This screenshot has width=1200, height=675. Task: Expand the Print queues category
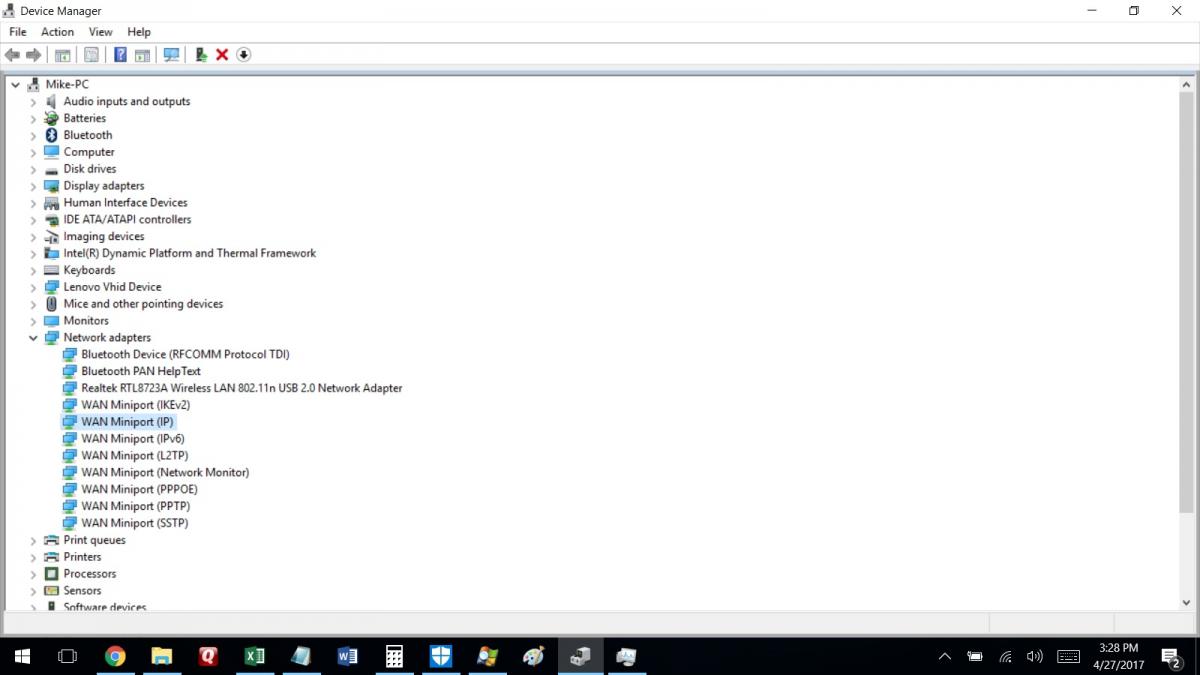pyautogui.click(x=33, y=540)
